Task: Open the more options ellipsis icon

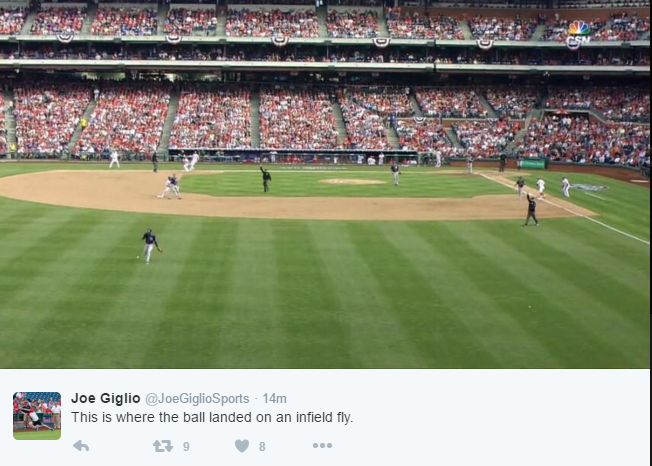Action: 322,446
